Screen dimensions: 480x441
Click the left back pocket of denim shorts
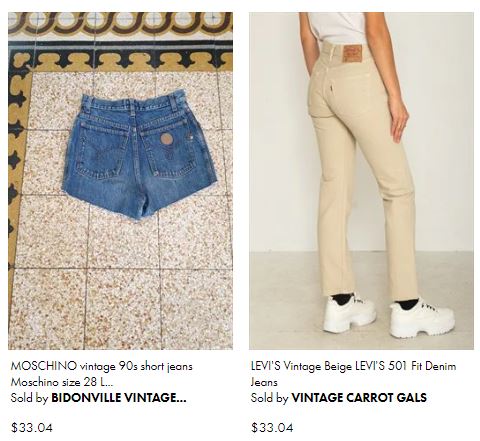[x=101, y=150]
